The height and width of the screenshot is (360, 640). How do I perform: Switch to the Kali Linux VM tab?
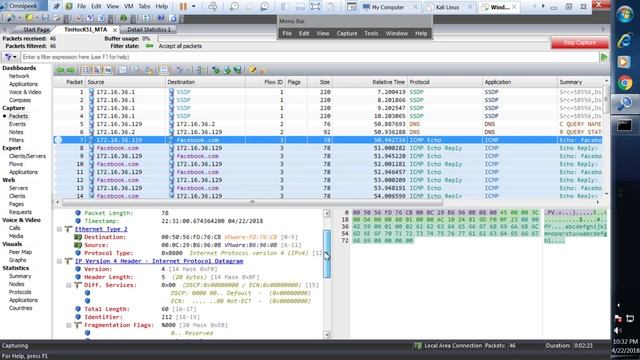(447, 7)
